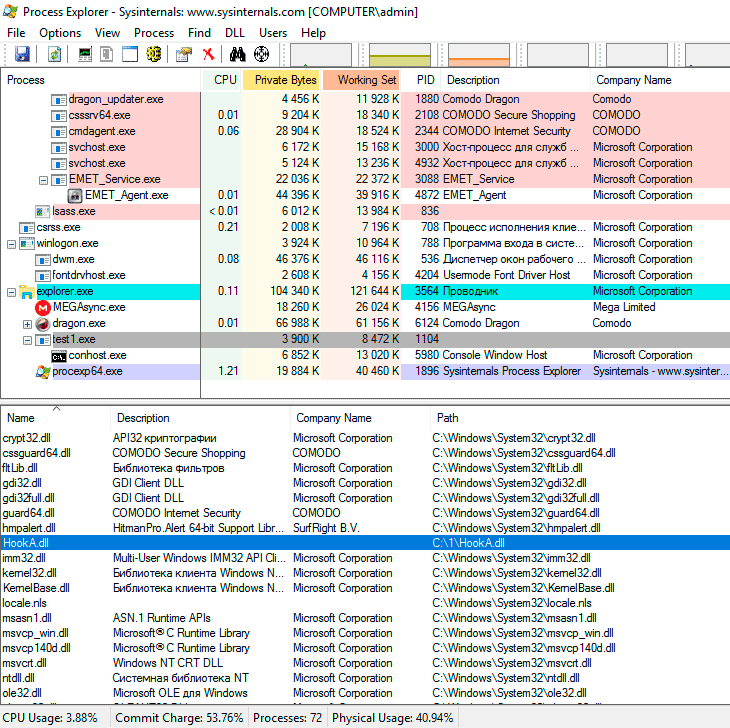
Task: Select the HookA.dll row
Action: (x=365, y=543)
